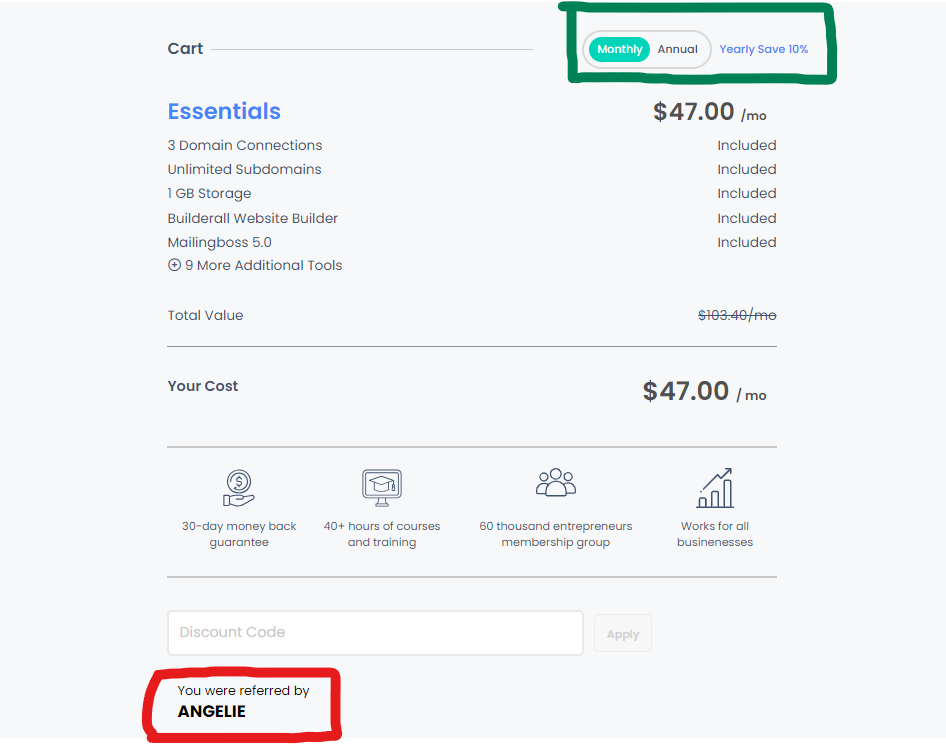This screenshot has width=946, height=744.
Task: Click the Mailingboss 5.0 feature row
Action: tap(220, 242)
